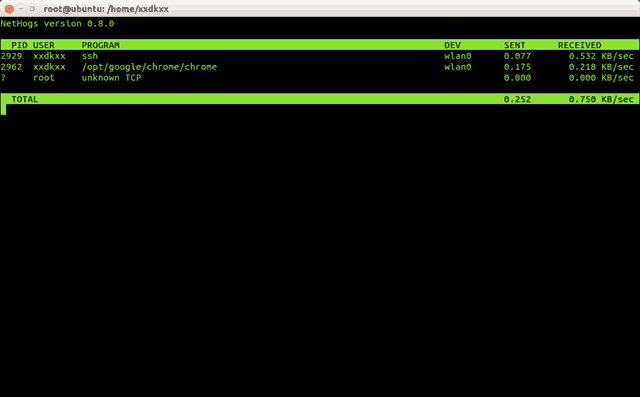Viewport: 640px width, 397px height.
Task: Click received value 0.532 KB/sec
Action: click(601, 56)
